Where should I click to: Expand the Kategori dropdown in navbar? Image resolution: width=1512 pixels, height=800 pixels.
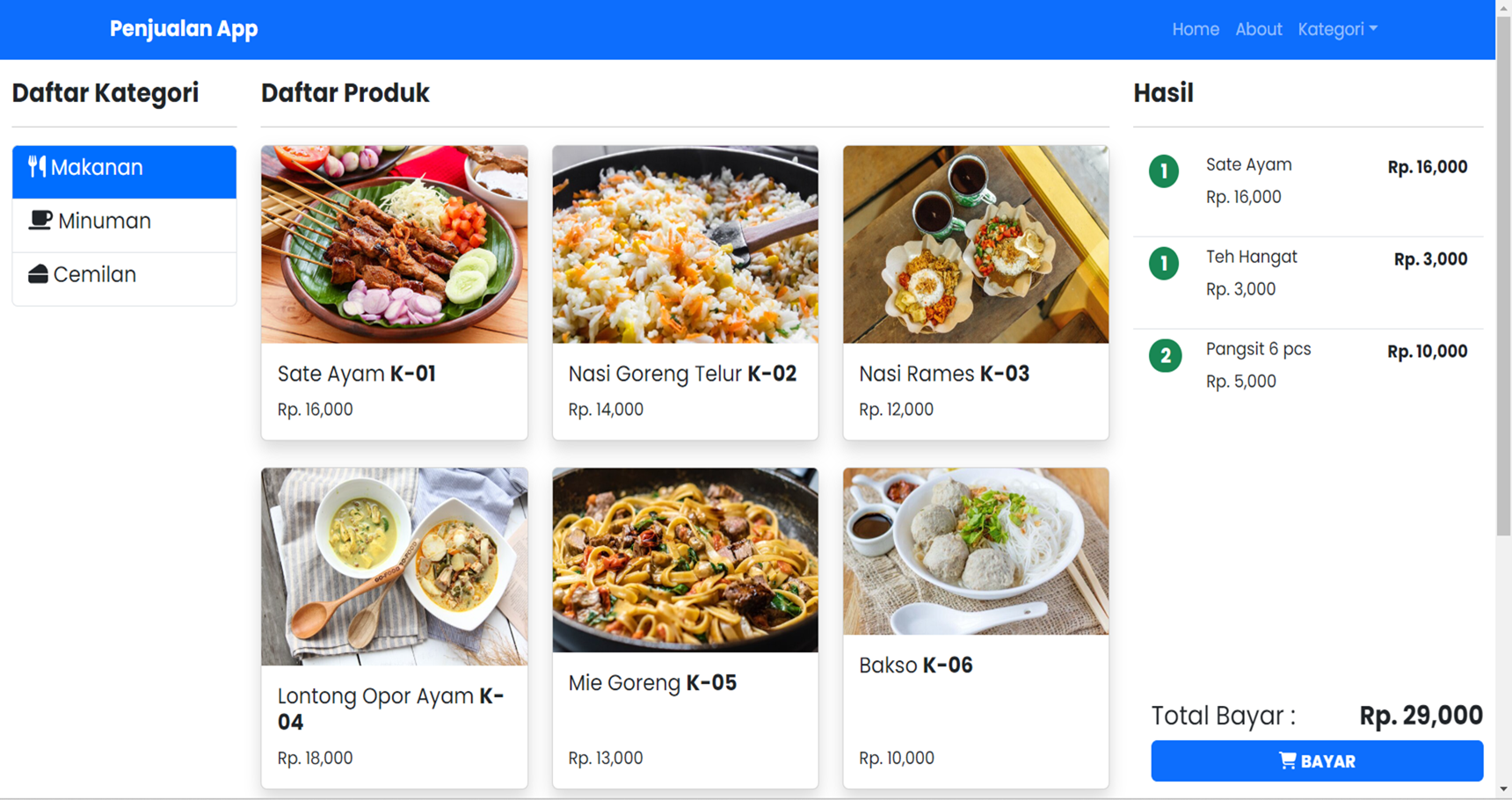tap(1337, 29)
